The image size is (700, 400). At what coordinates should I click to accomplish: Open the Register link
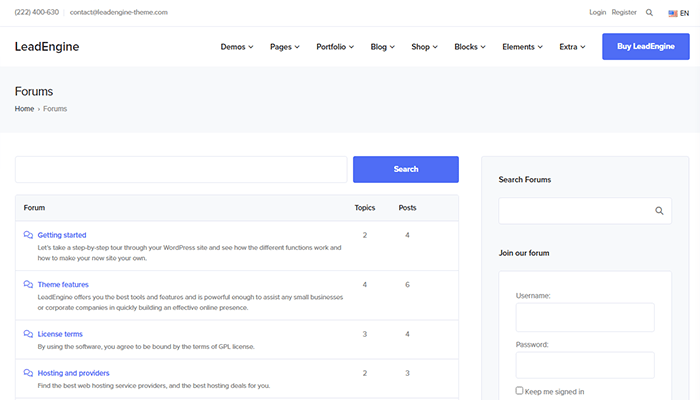tap(624, 13)
